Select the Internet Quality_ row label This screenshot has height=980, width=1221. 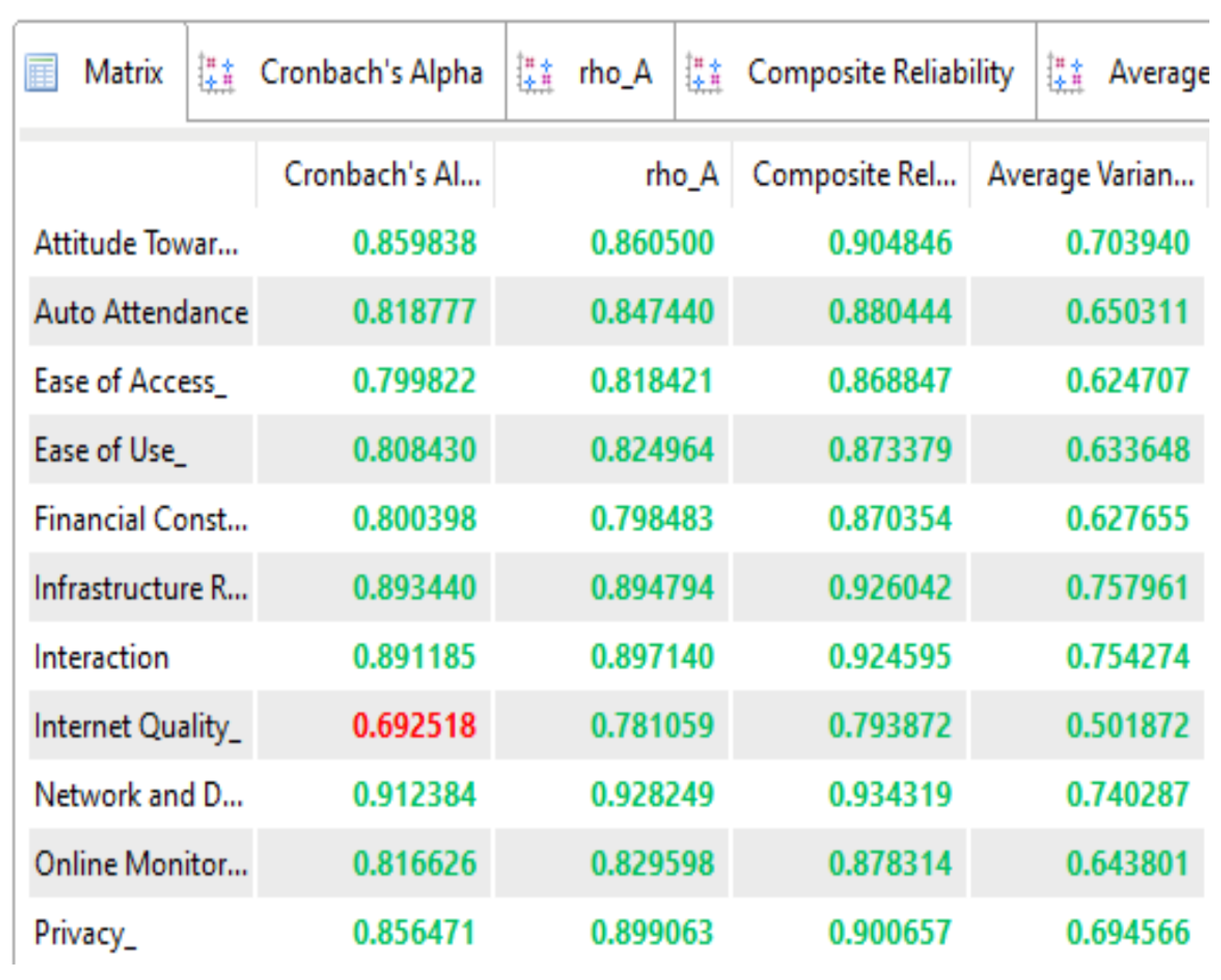[138, 727]
